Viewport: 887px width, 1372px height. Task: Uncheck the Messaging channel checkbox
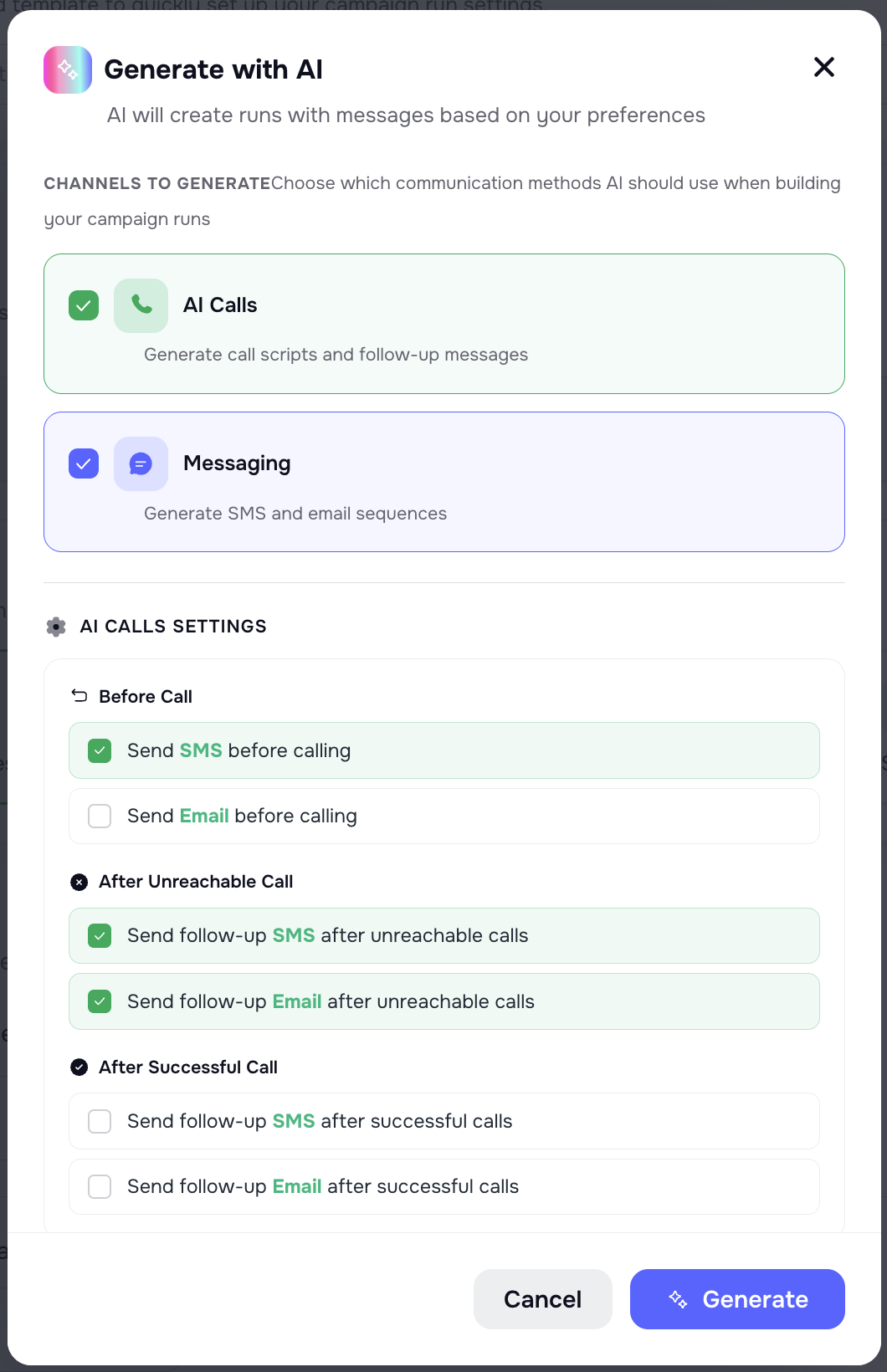click(83, 463)
